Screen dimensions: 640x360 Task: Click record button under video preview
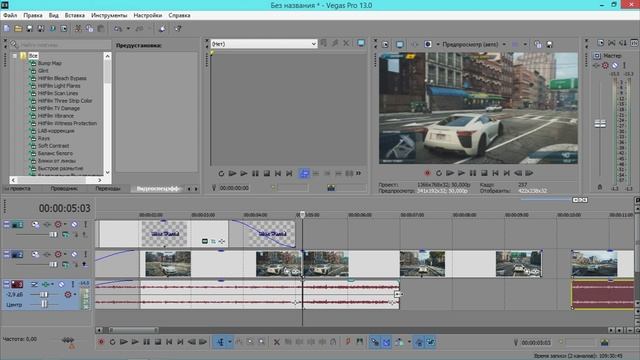(x=427, y=173)
